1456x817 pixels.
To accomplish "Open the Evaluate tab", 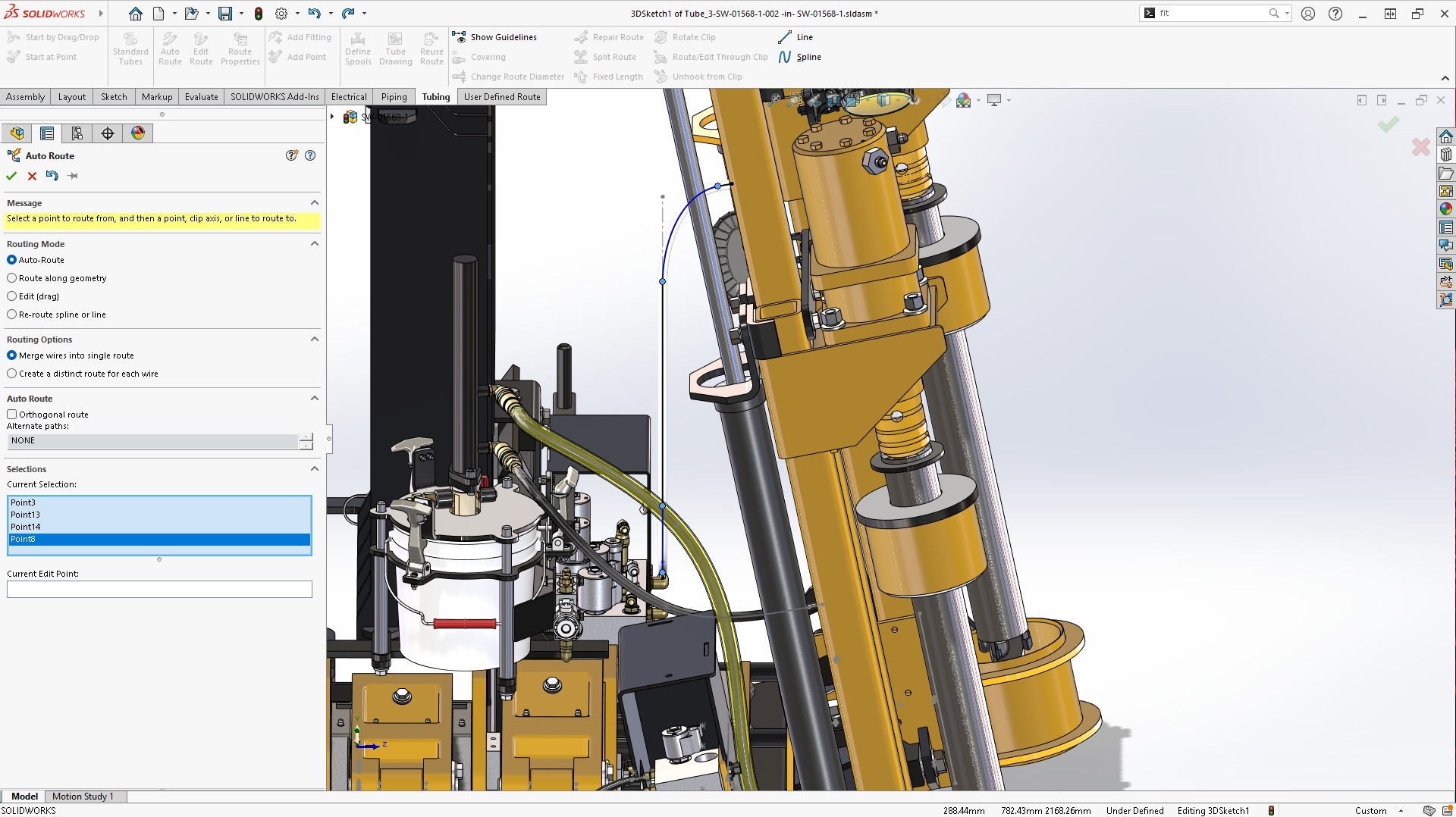I will coord(201,97).
